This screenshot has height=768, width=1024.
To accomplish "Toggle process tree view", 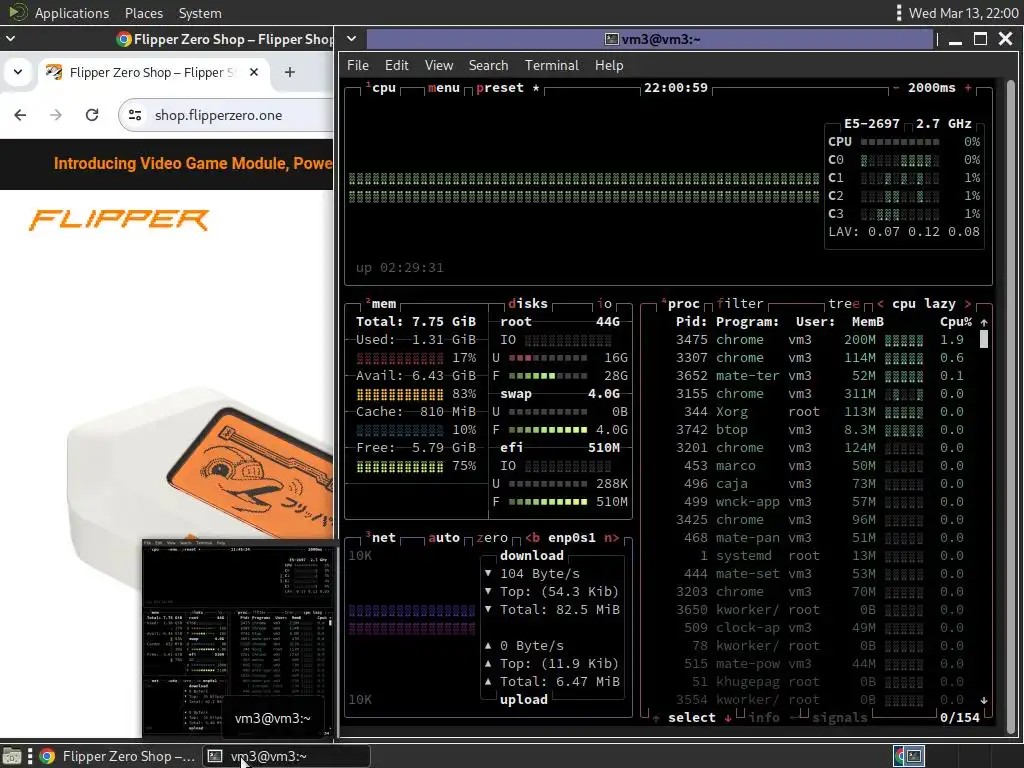I will point(844,304).
